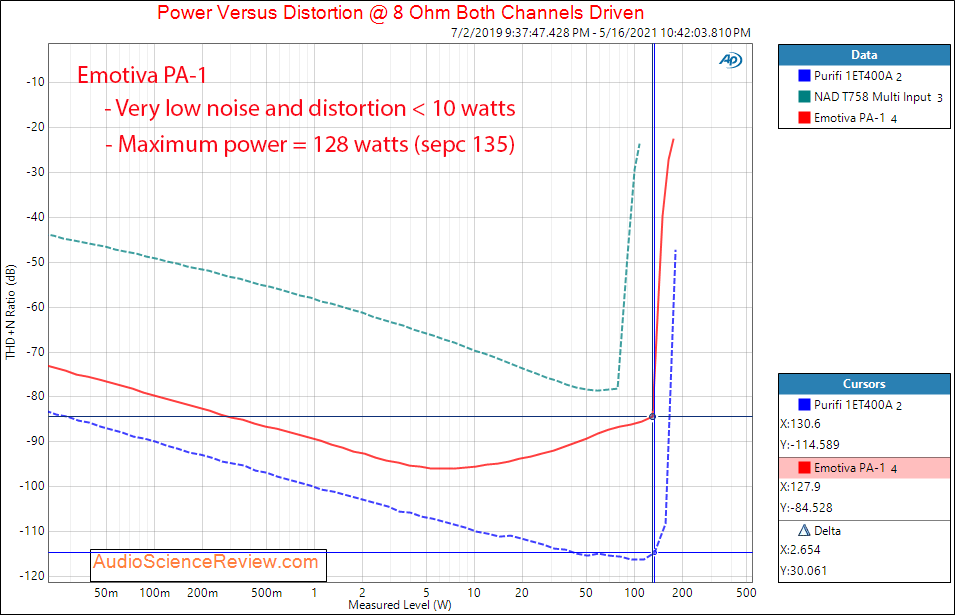Select the cursor point on the blue Purifi curve
The image size is (955, 615).
[x=655, y=552]
